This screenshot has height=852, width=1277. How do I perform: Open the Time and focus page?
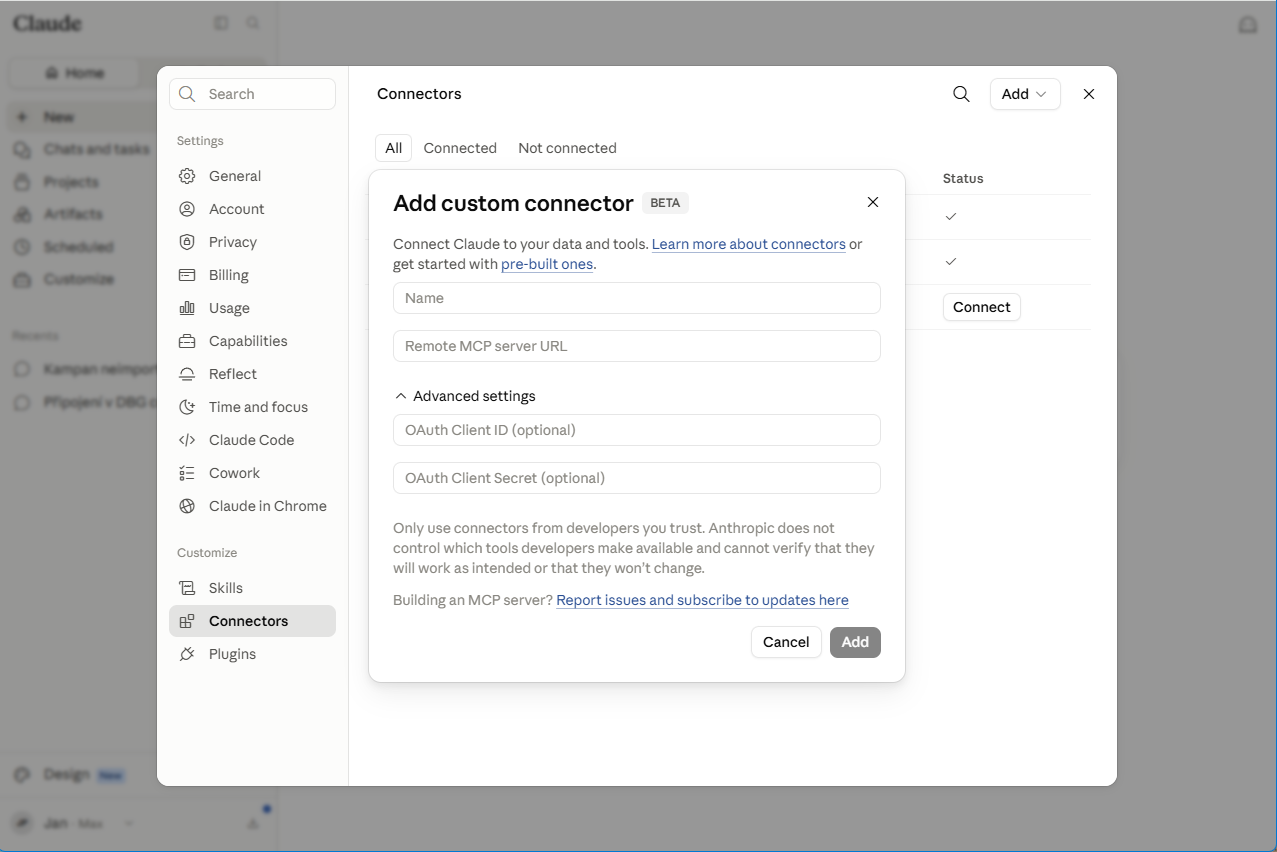tap(252, 407)
